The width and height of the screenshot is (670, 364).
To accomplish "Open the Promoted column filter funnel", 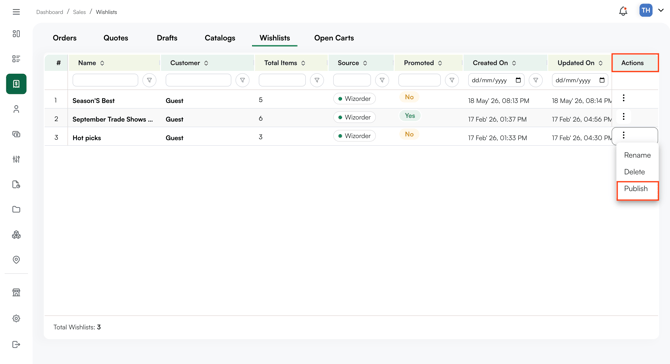I will 452,80.
